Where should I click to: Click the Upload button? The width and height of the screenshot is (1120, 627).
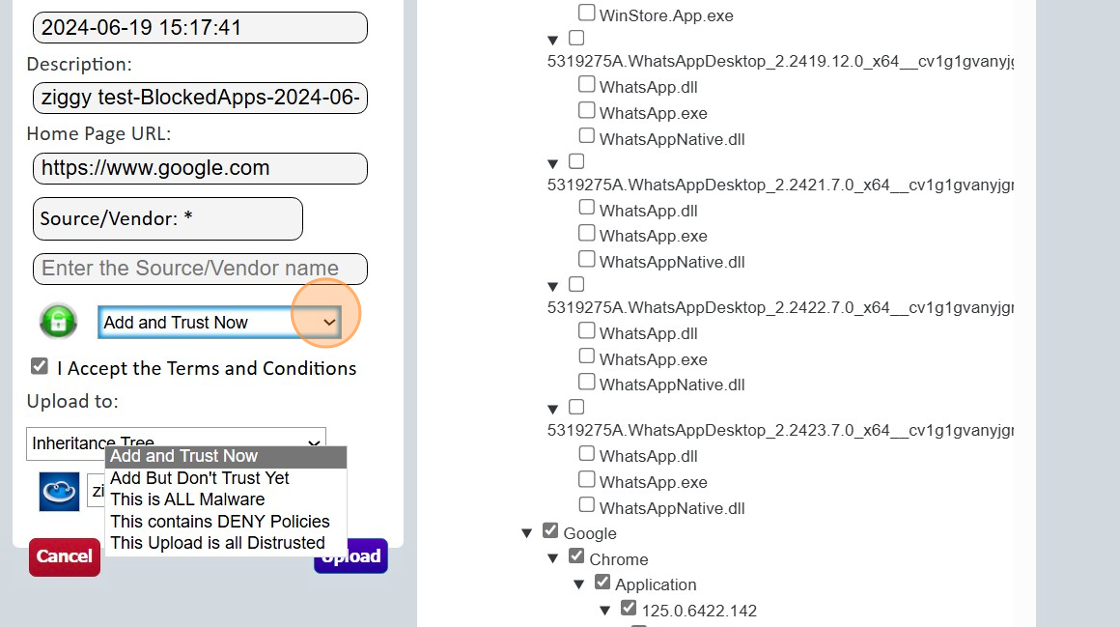[x=350, y=556]
